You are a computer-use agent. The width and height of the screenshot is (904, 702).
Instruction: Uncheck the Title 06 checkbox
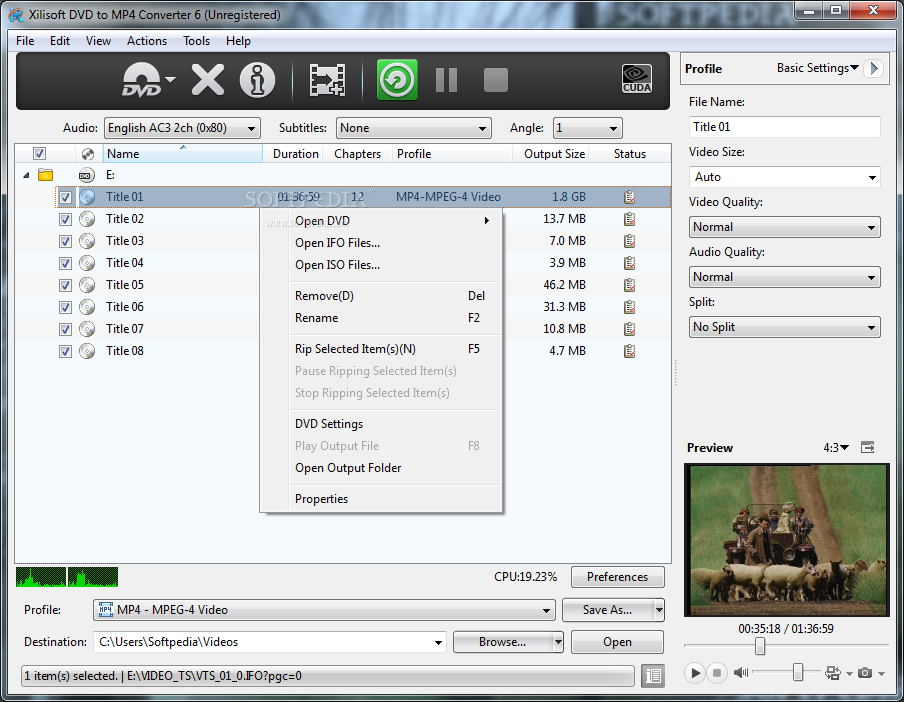tap(65, 307)
